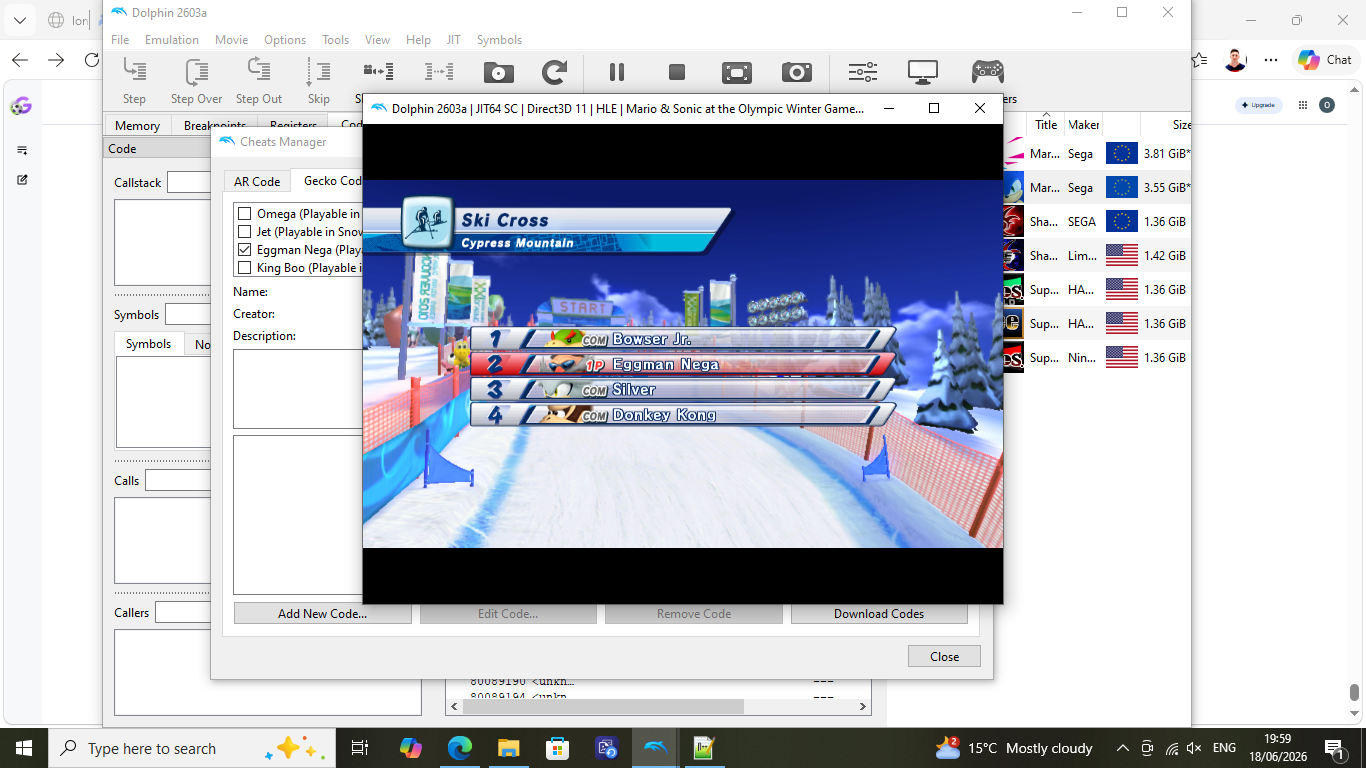Screen dimensions: 1366x768
Task: Open the apps grid icon in browser page
Action: pos(1302,105)
